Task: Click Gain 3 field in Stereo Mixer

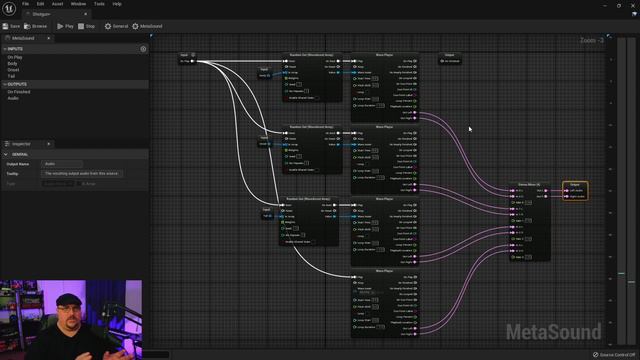Action: tap(528, 257)
